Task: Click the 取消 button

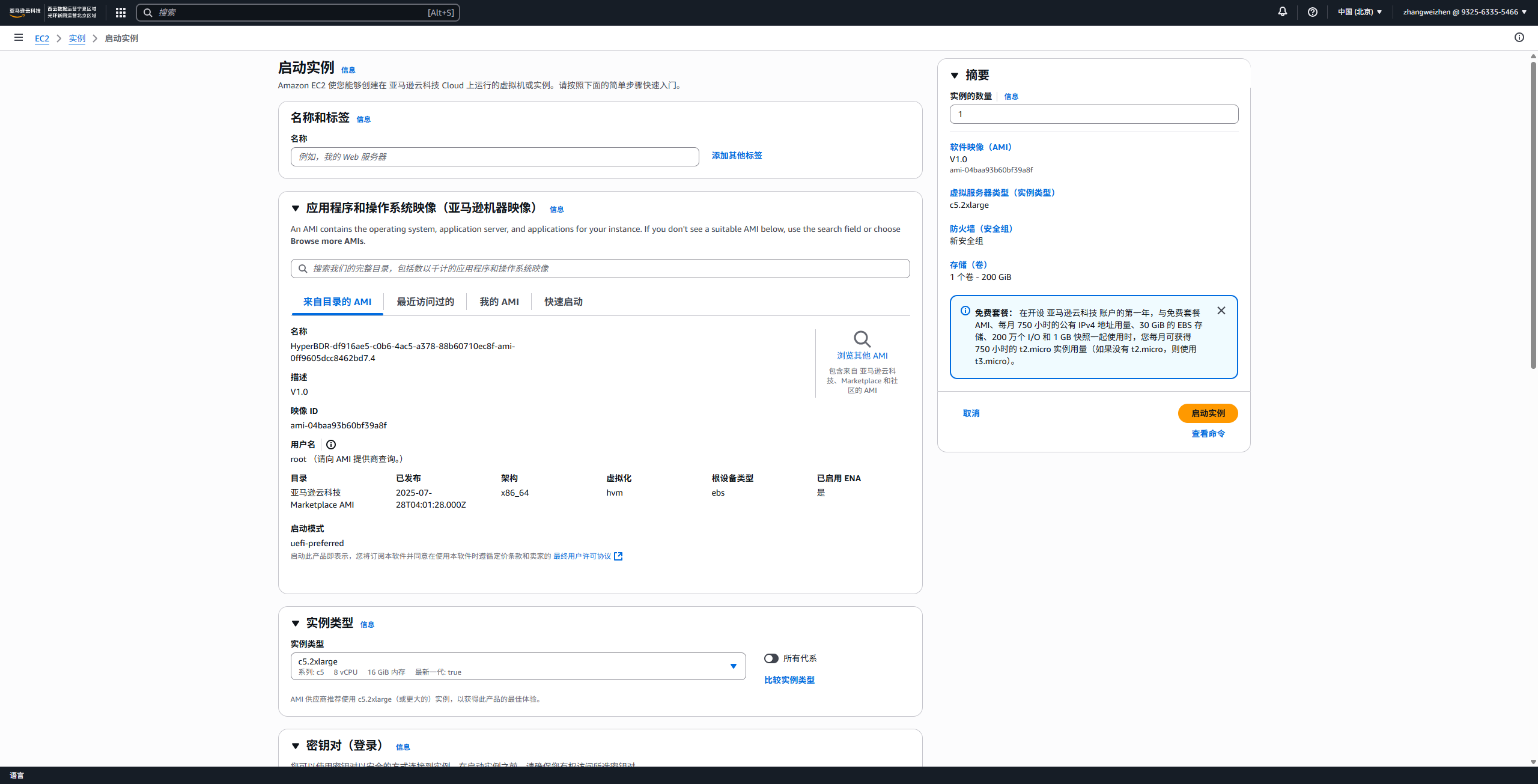Action: pyautogui.click(x=971, y=413)
